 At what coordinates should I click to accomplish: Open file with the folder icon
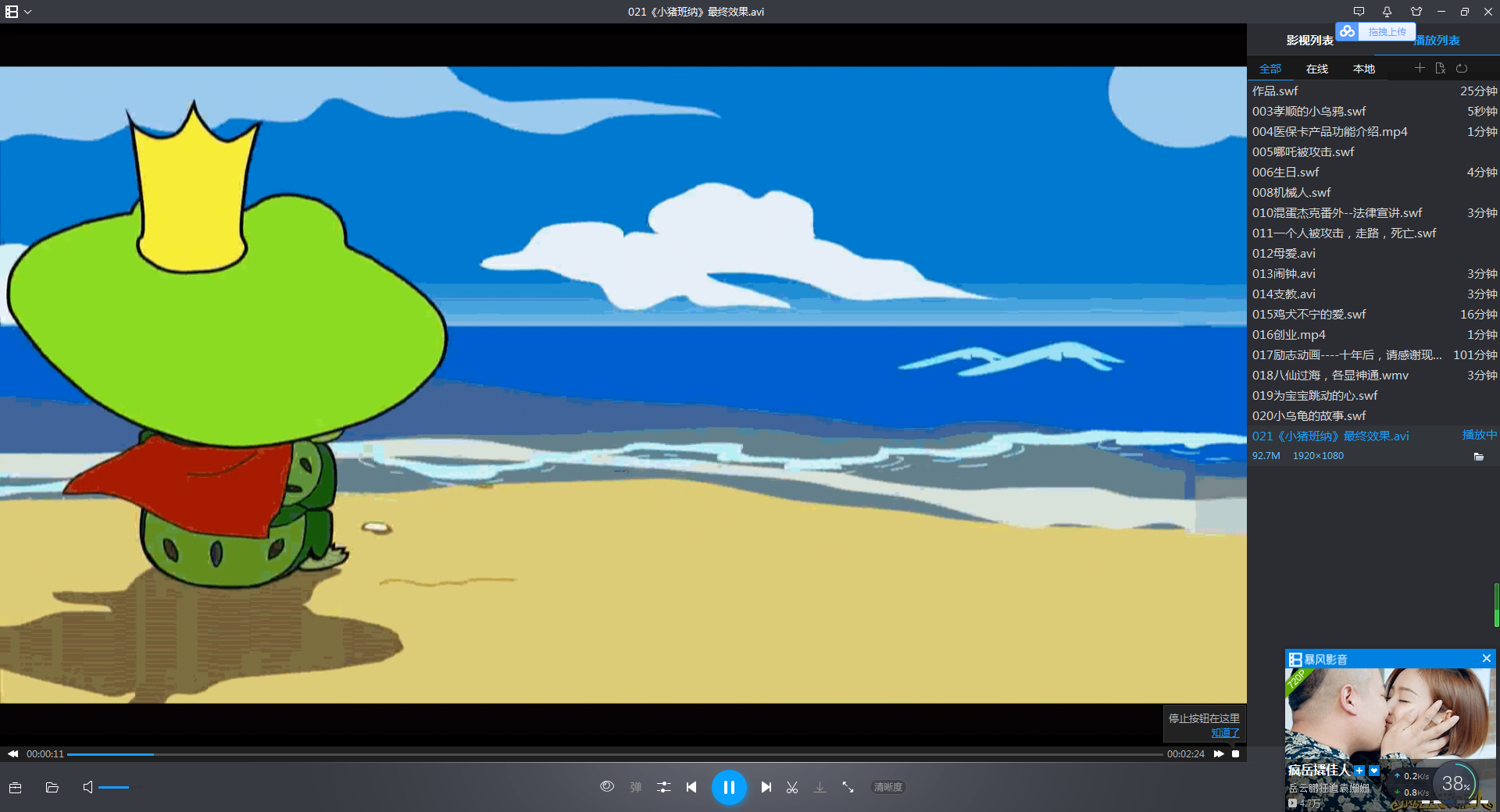tap(52, 787)
